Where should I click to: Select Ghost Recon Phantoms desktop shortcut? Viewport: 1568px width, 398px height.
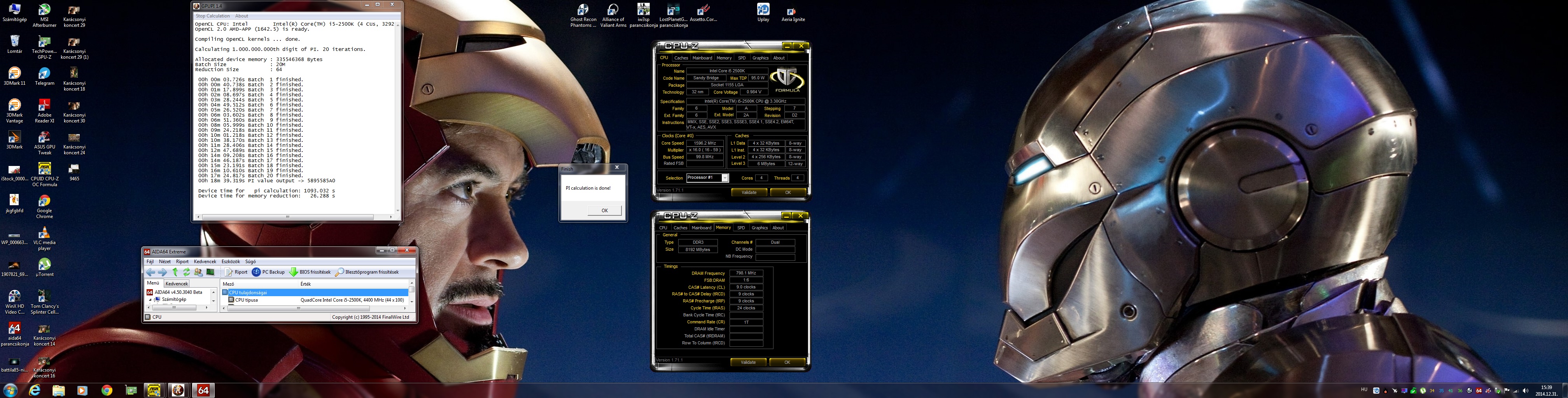(x=583, y=15)
